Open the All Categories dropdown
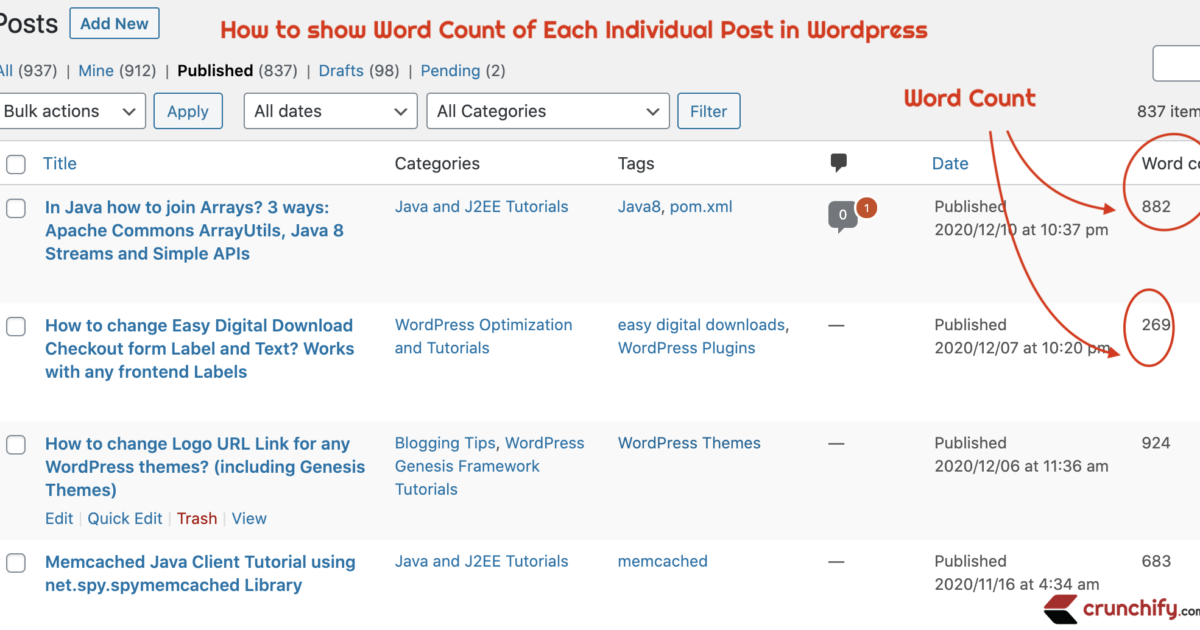 click(x=548, y=111)
